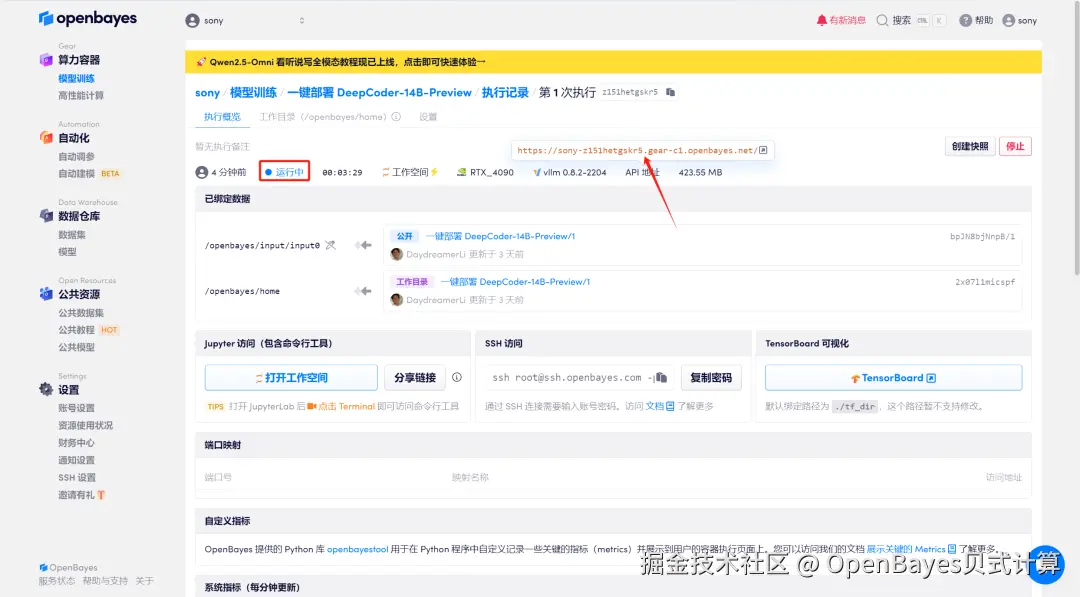Click the OpenBayes logo

87,19
